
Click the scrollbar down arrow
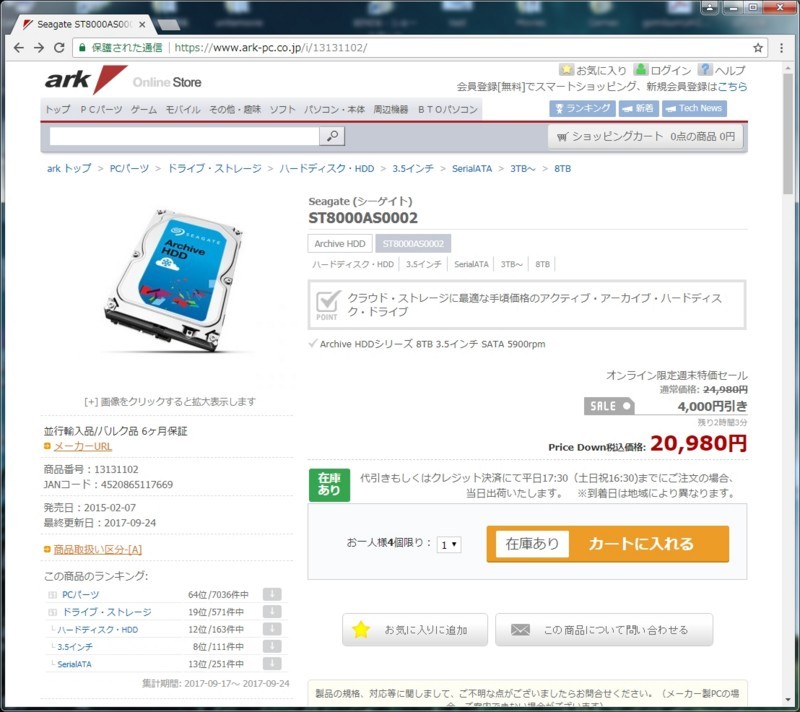pos(788,701)
